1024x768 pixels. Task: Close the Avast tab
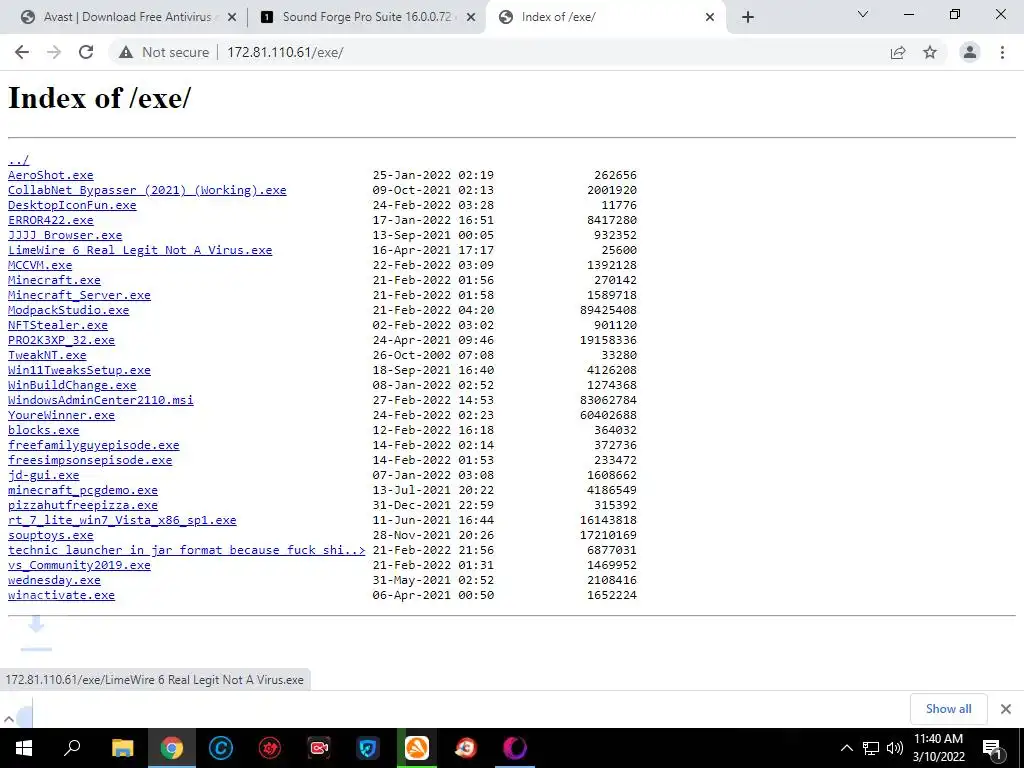coord(232,18)
